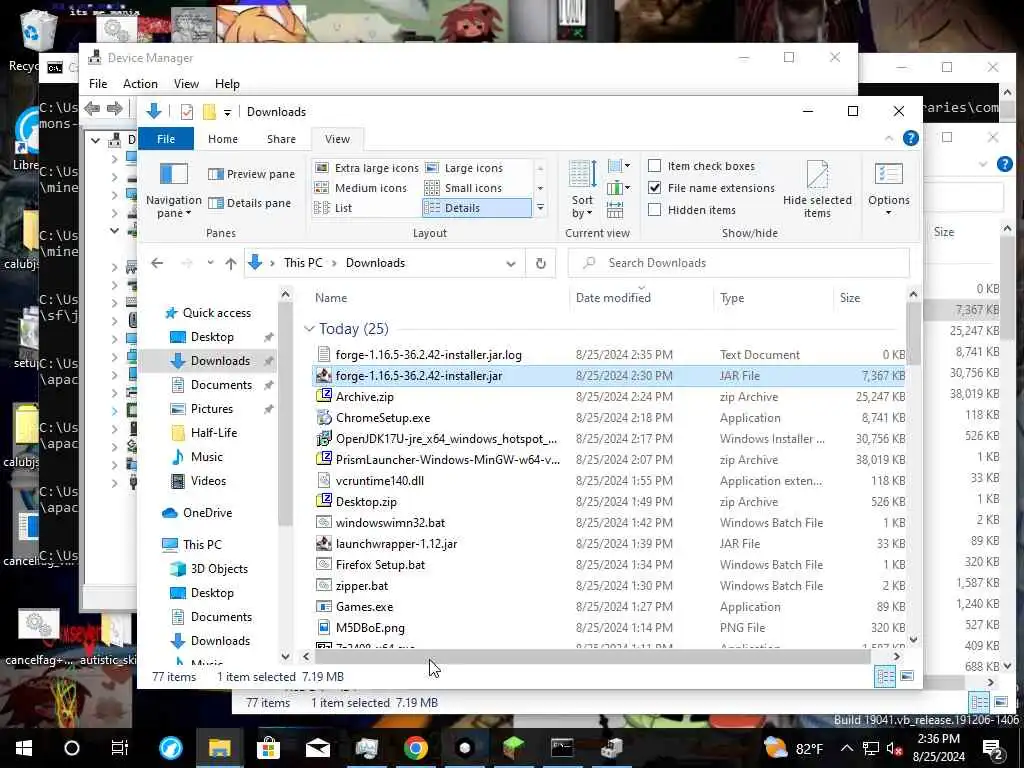
Task: Sort by the Name column header
Action: pyautogui.click(x=331, y=298)
